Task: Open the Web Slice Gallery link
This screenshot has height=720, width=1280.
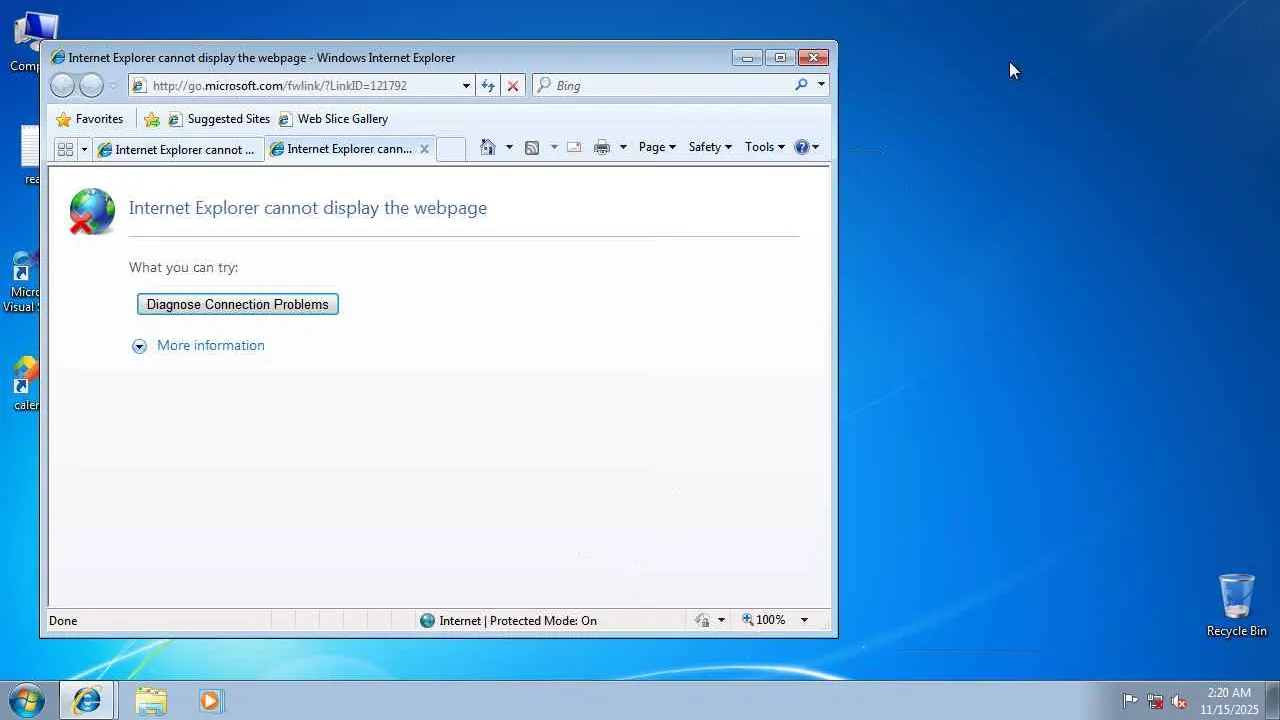Action: (333, 119)
